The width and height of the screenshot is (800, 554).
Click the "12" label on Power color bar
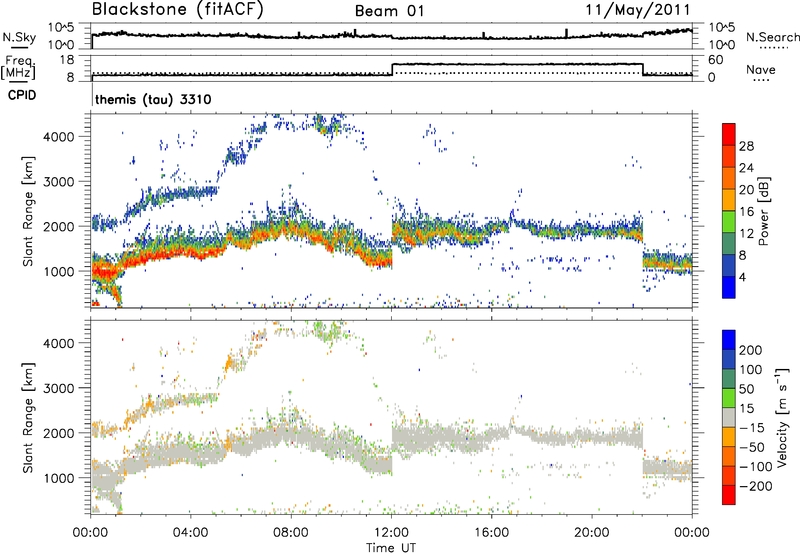(746, 234)
